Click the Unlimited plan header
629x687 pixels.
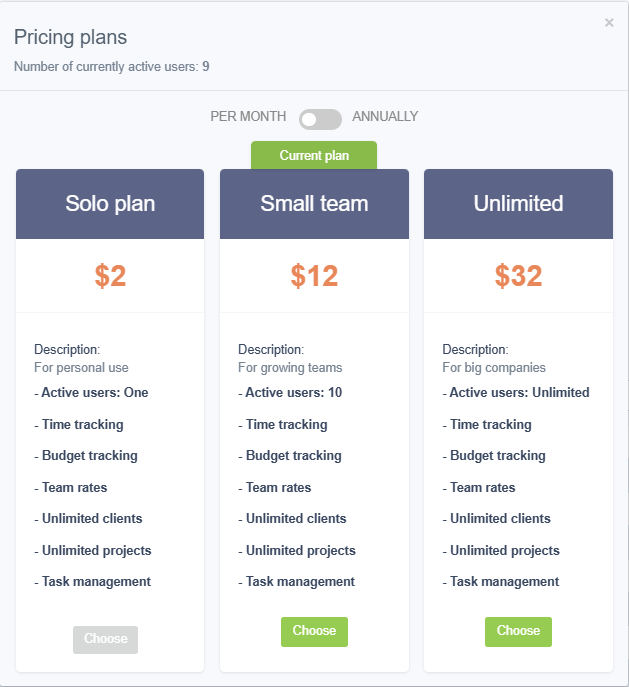tap(518, 204)
